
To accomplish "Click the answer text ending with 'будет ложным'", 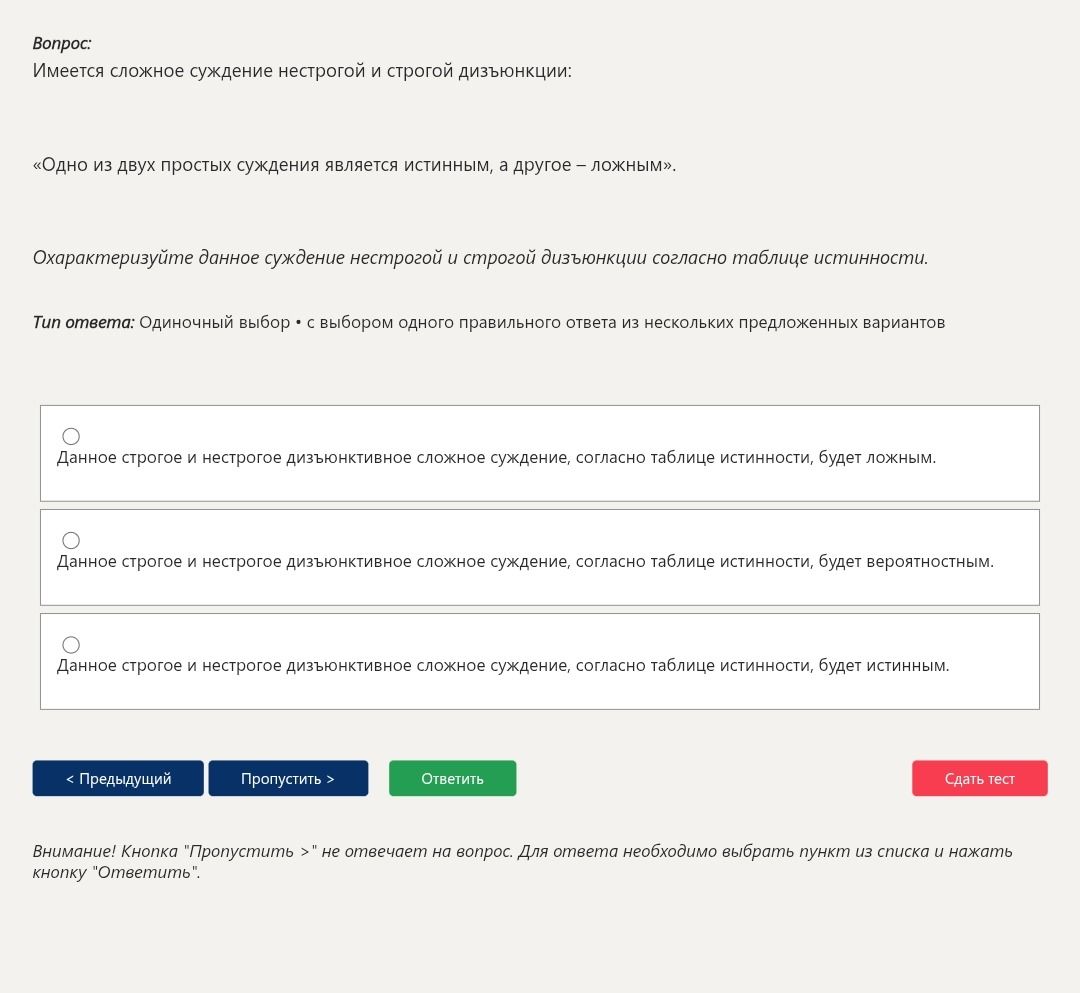I will click(x=496, y=457).
